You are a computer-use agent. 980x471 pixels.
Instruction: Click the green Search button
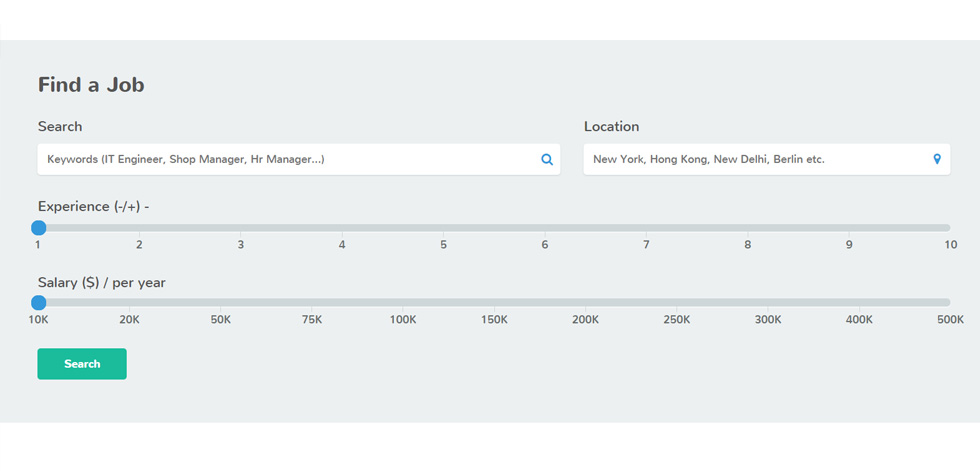(x=82, y=364)
